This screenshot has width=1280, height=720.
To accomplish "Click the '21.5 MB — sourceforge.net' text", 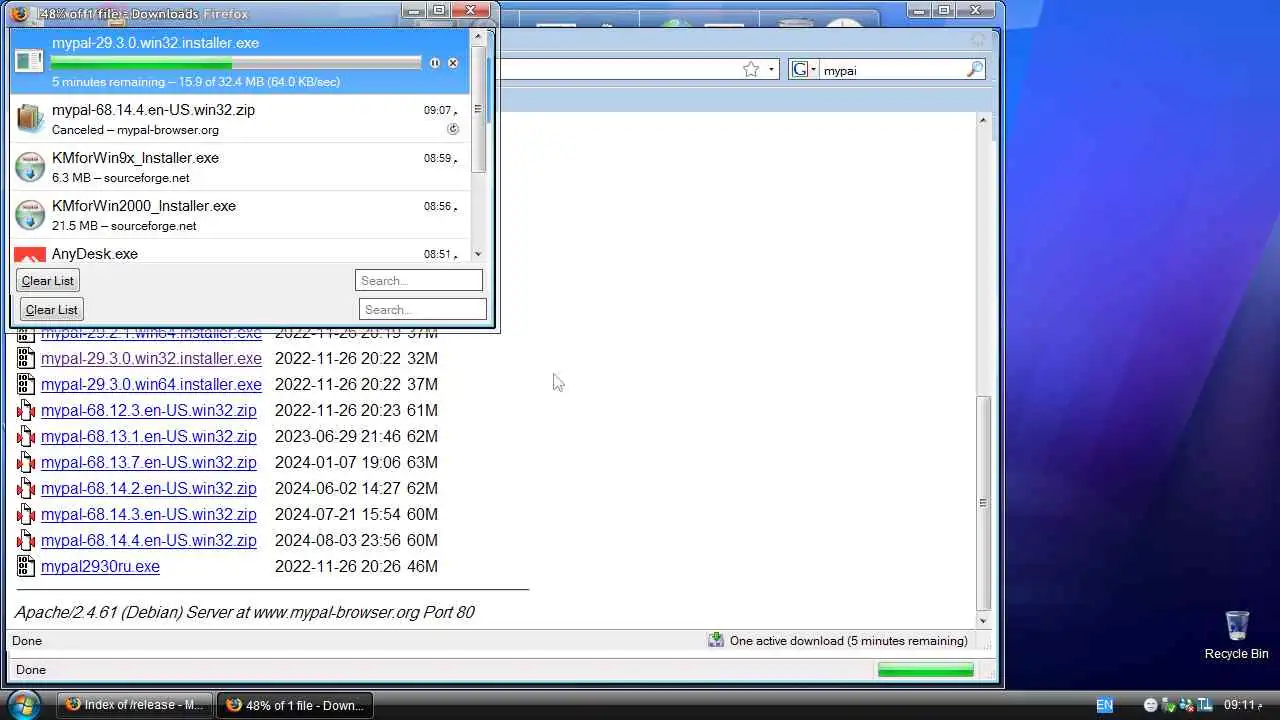I will pos(124,226).
